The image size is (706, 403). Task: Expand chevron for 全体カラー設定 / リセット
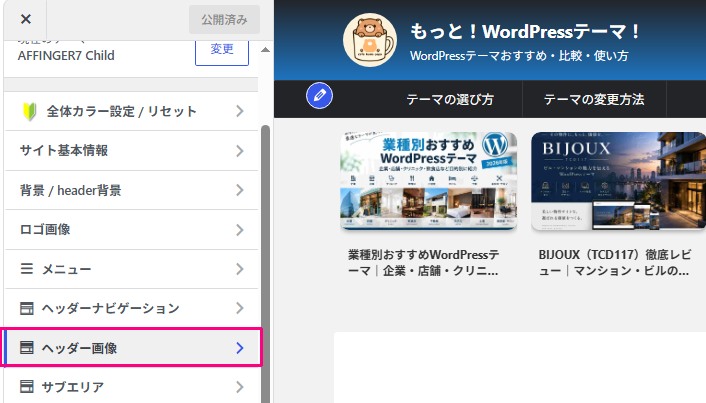coord(240,111)
